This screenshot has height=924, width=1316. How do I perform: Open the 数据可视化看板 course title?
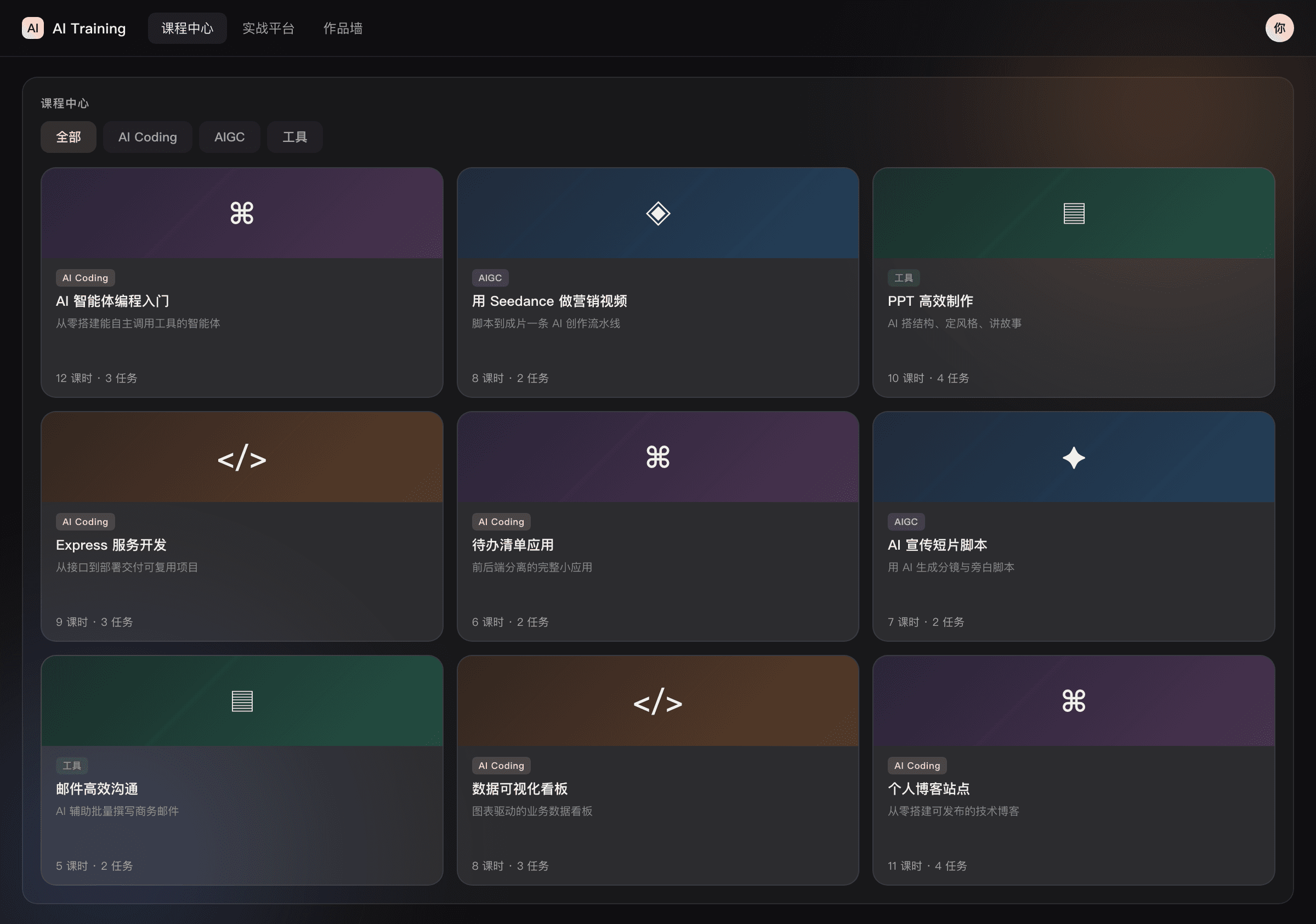(x=520, y=789)
